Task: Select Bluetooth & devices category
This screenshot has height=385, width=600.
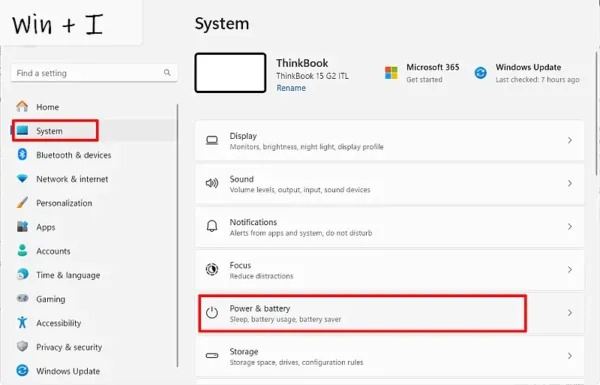Action: [73, 155]
